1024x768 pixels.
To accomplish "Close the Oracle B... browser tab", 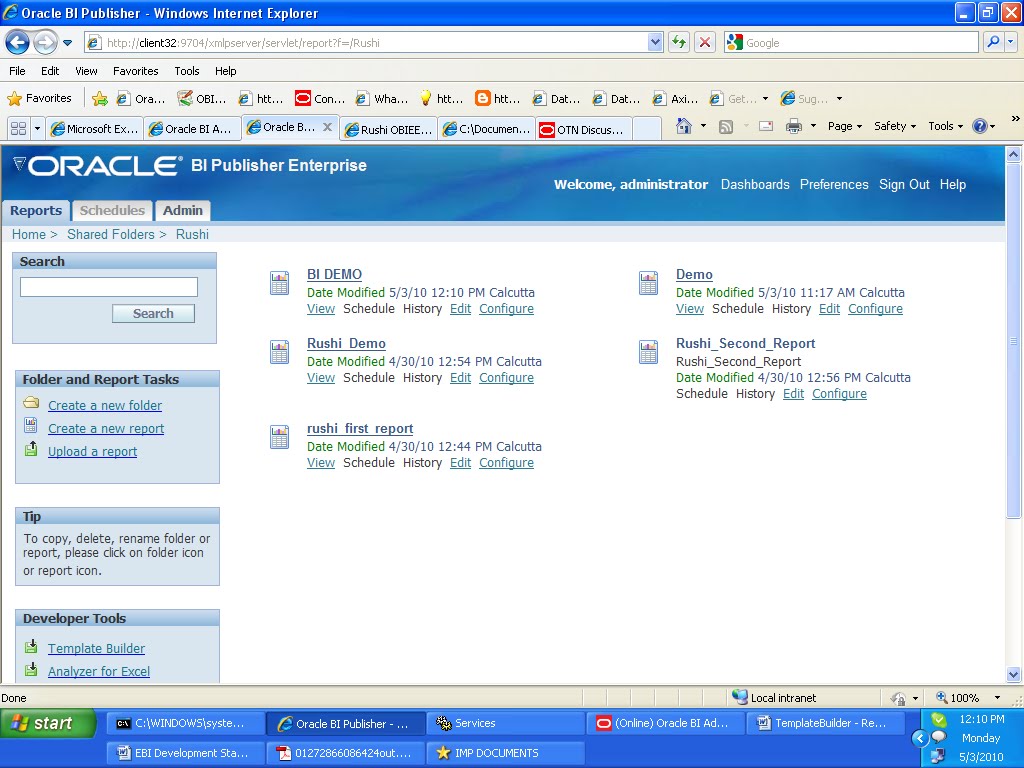I will tap(328, 127).
